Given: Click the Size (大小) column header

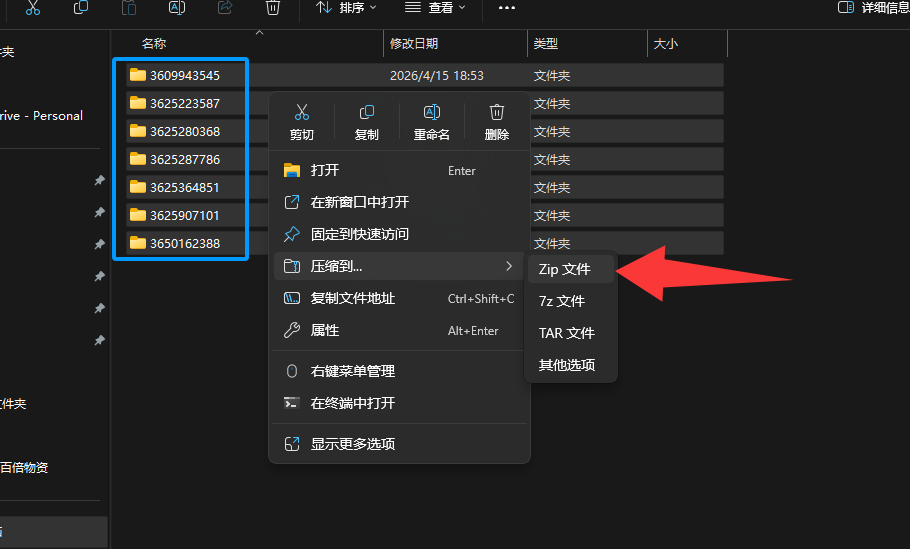Looking at the screenshot, I should click(666, 44).
